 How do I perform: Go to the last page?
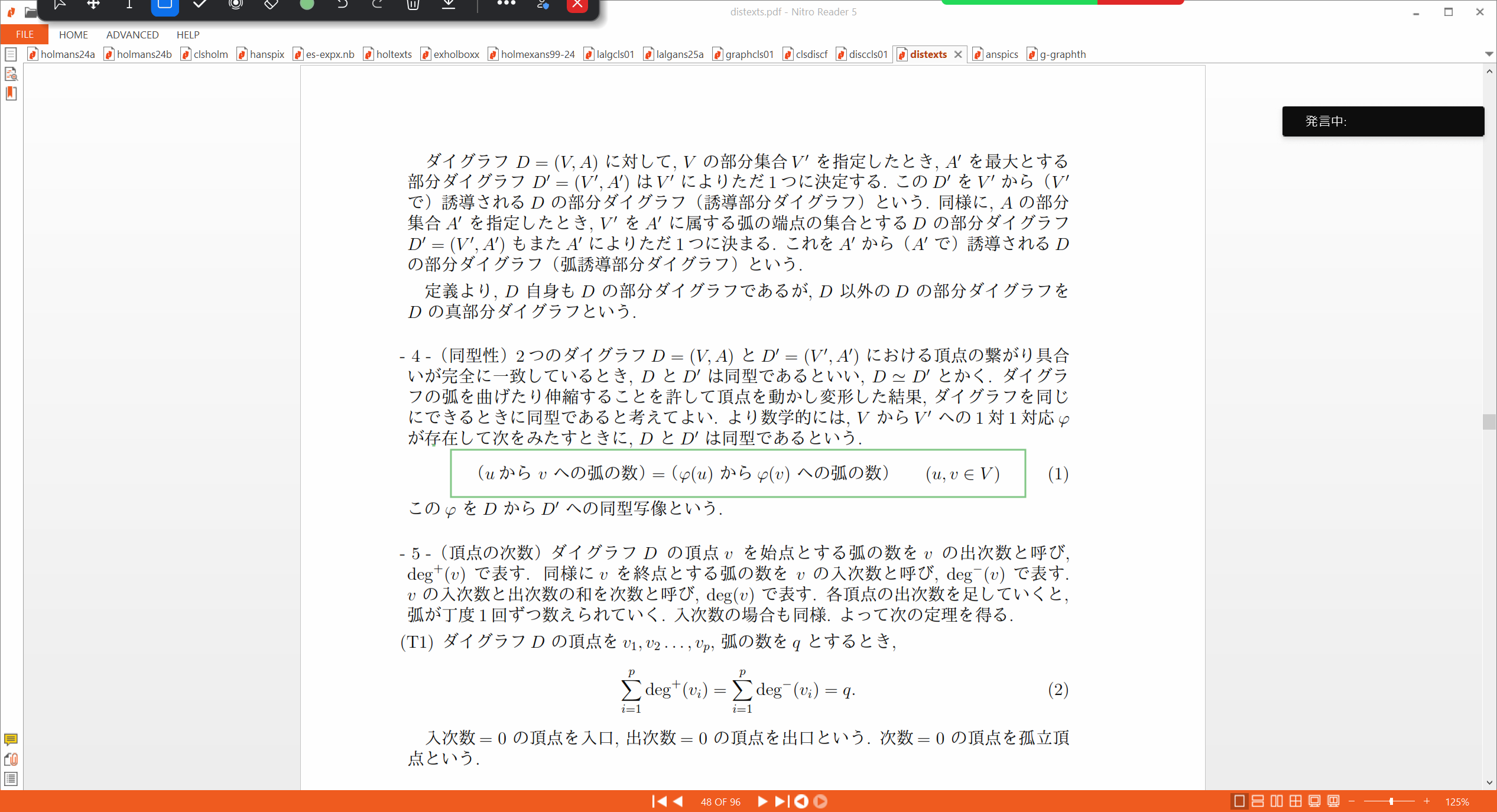click(781, 801)
